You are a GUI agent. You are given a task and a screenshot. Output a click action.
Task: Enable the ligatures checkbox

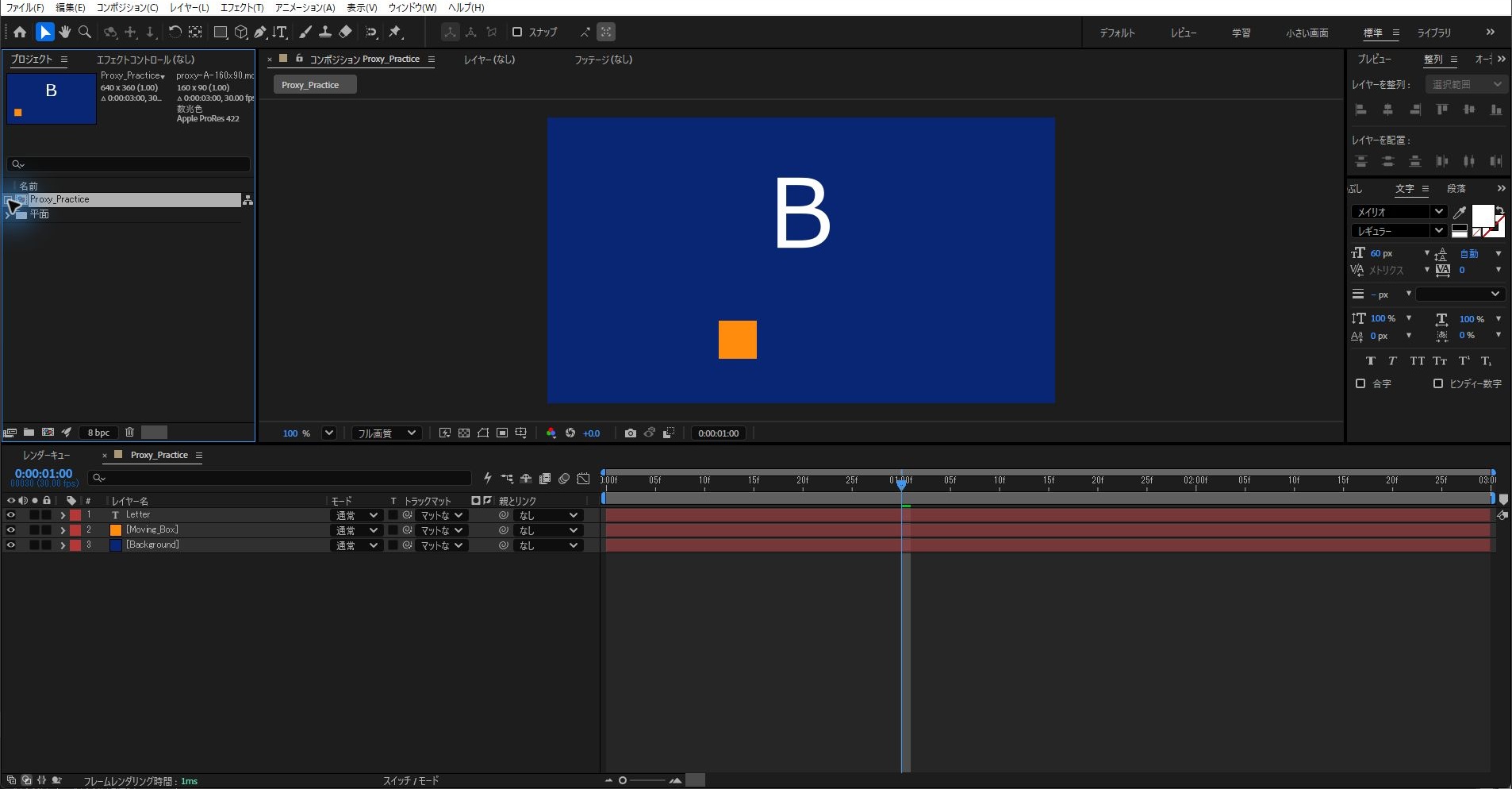1360,383
